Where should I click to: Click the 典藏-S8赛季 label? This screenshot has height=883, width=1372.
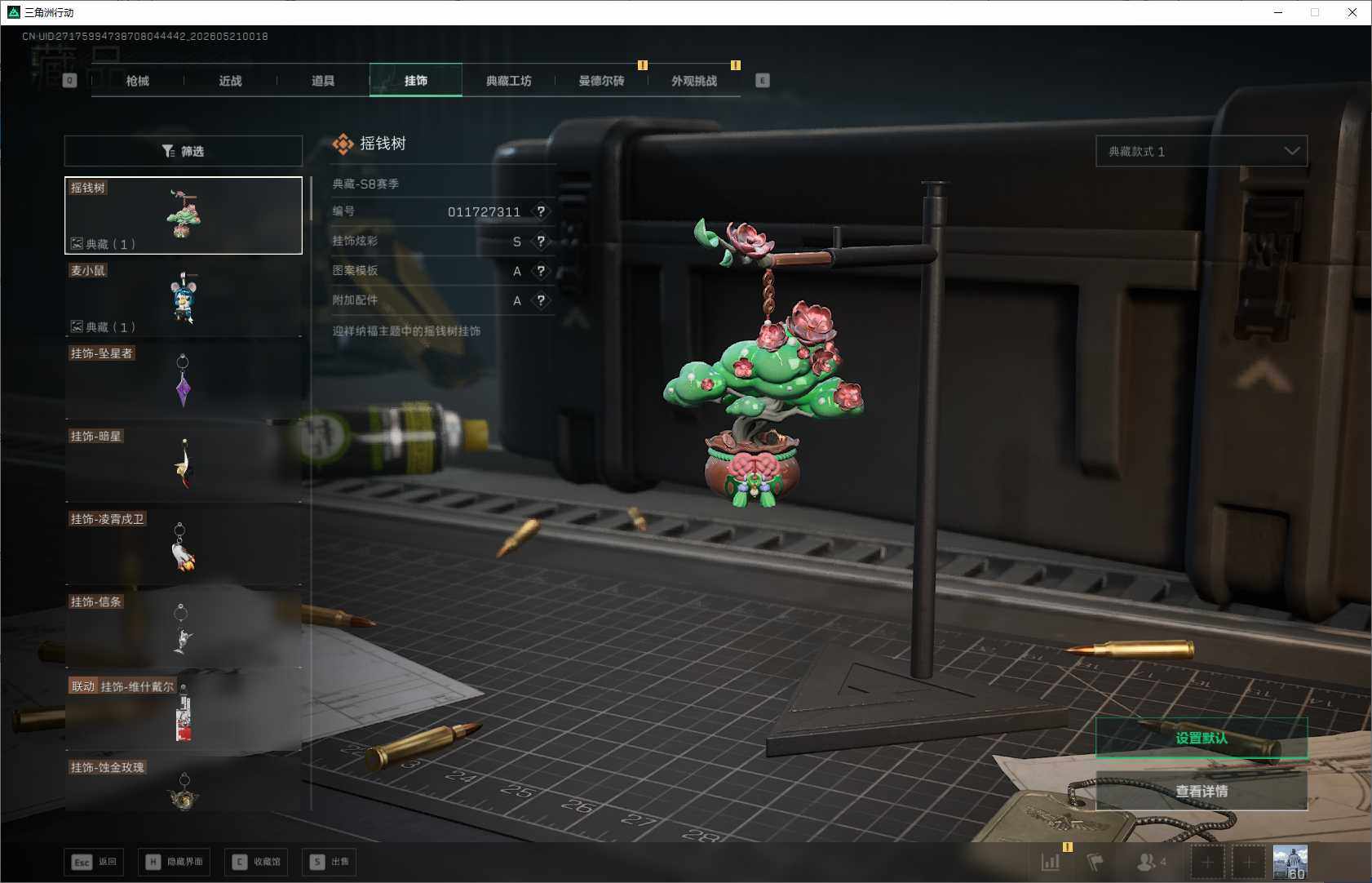(365, 184)
